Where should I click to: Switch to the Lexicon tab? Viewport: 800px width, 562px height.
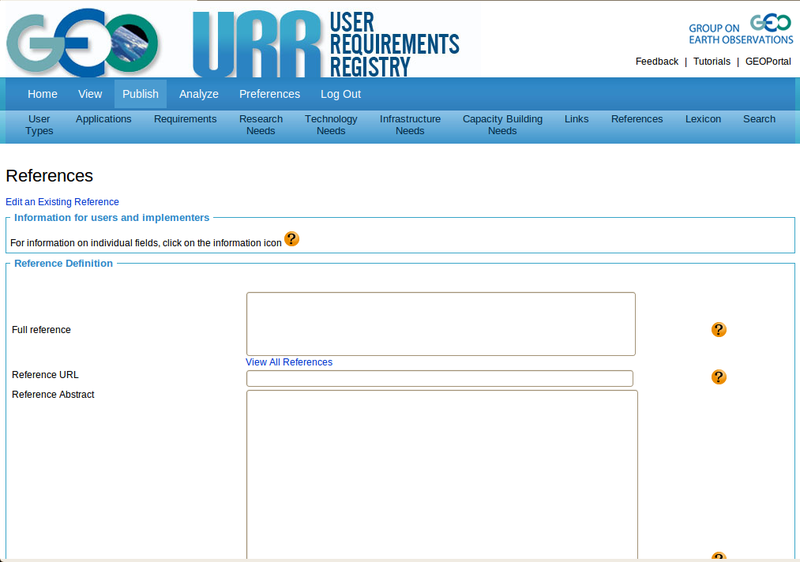pos(703,119)
